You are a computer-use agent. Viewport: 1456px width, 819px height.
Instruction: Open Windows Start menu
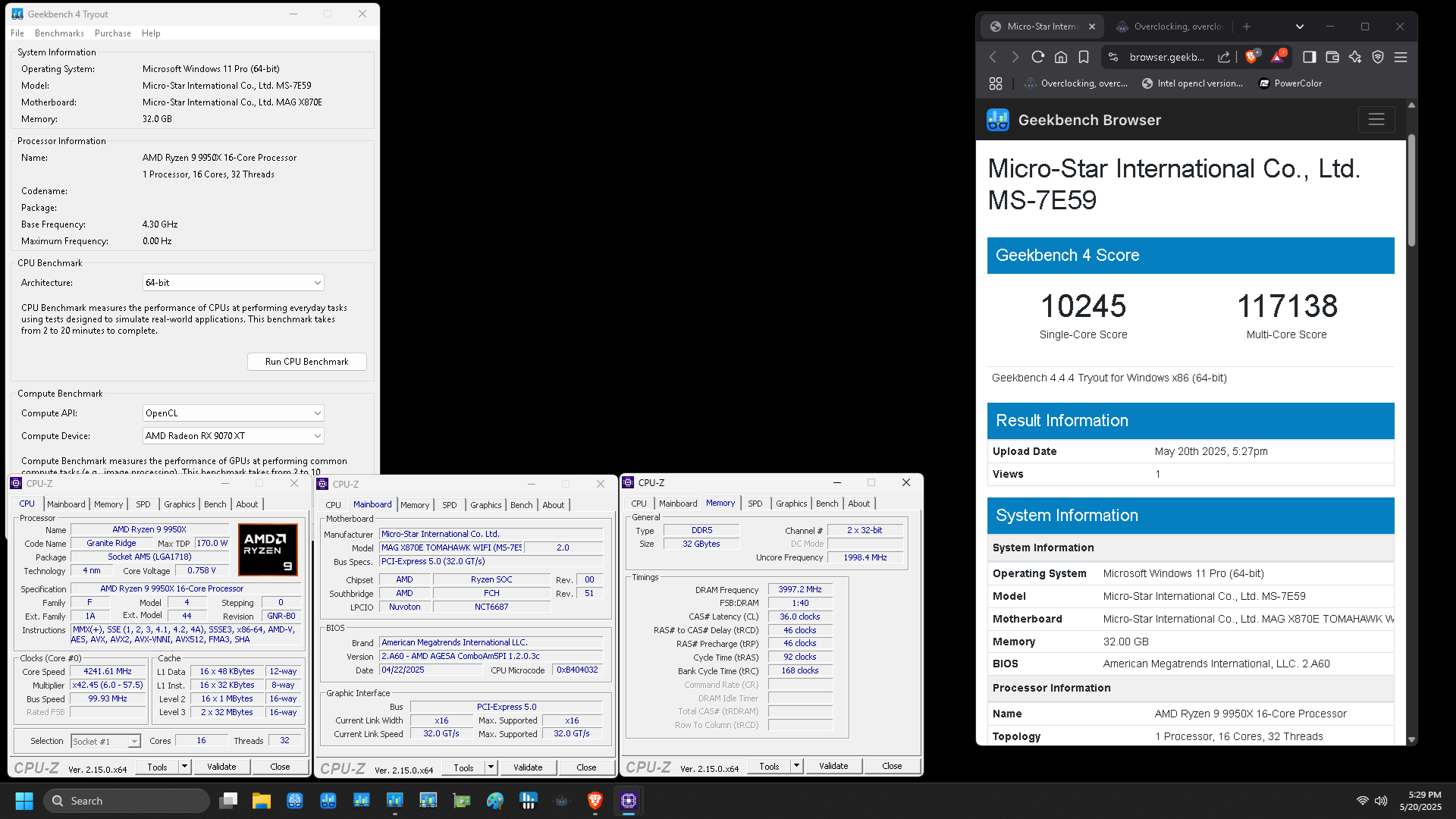[24, 801]
